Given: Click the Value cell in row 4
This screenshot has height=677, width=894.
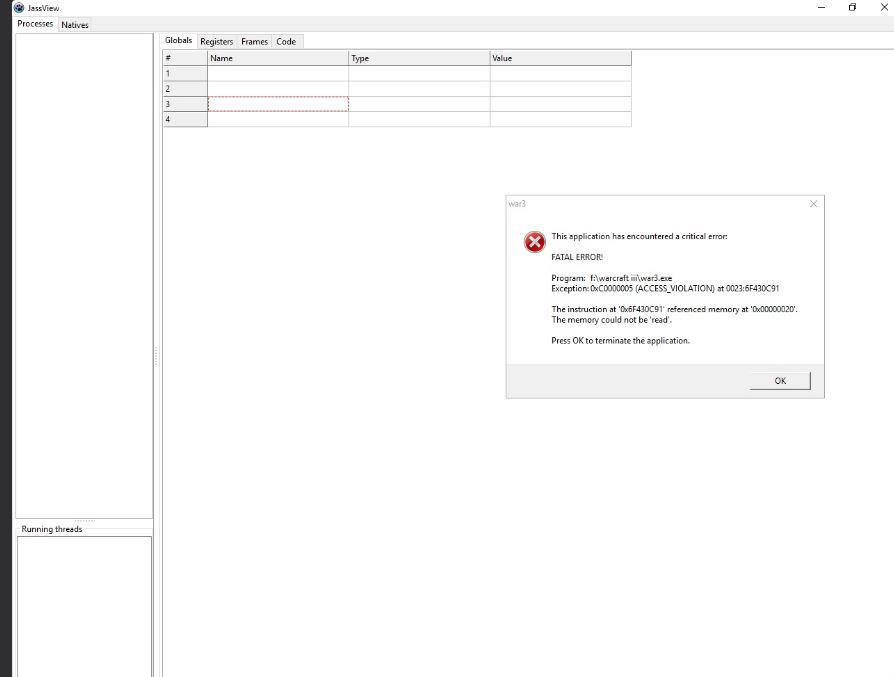Looking at the screenshot, I should pos(560,120).
